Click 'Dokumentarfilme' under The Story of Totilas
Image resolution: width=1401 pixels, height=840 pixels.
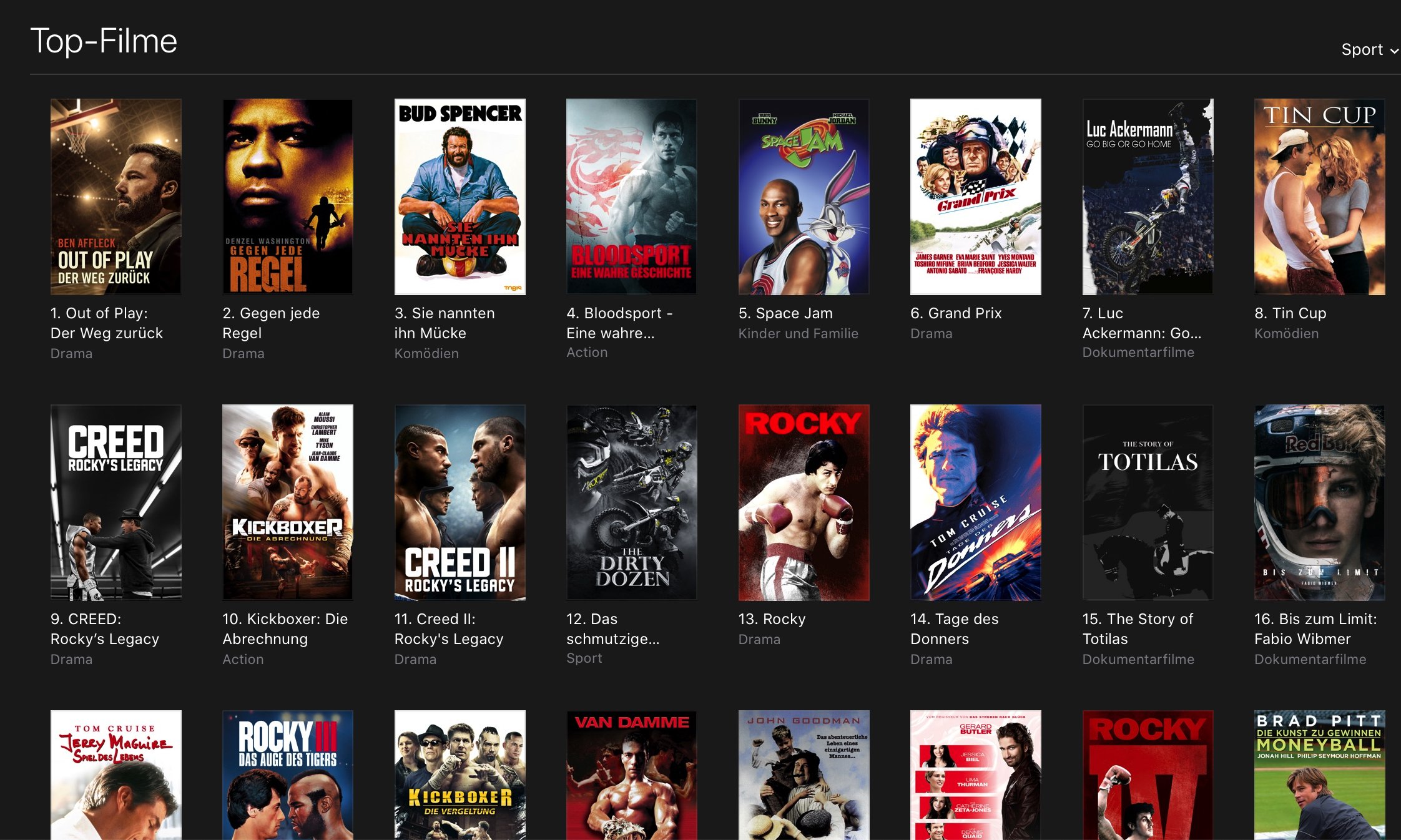[x=1138, y=660]
